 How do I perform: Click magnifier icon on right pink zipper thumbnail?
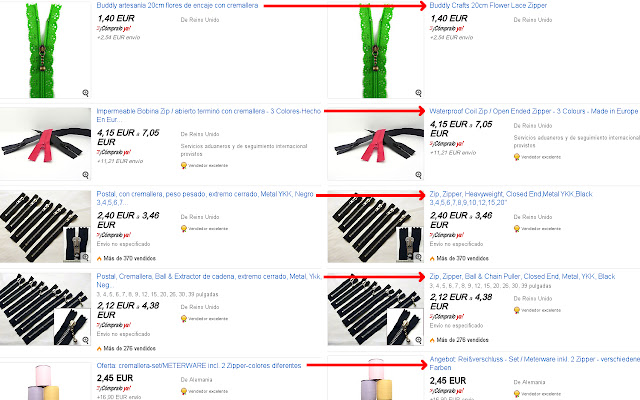418,175
